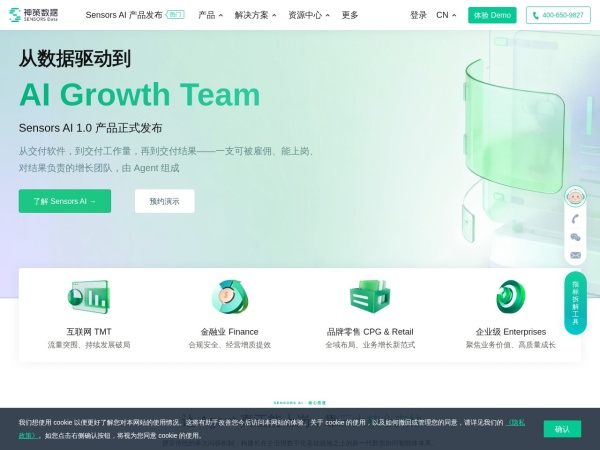Click the 400-650-9827 phone button
Image resolution: width=600 pixels, height=450 pixels.
click(558, 15)
